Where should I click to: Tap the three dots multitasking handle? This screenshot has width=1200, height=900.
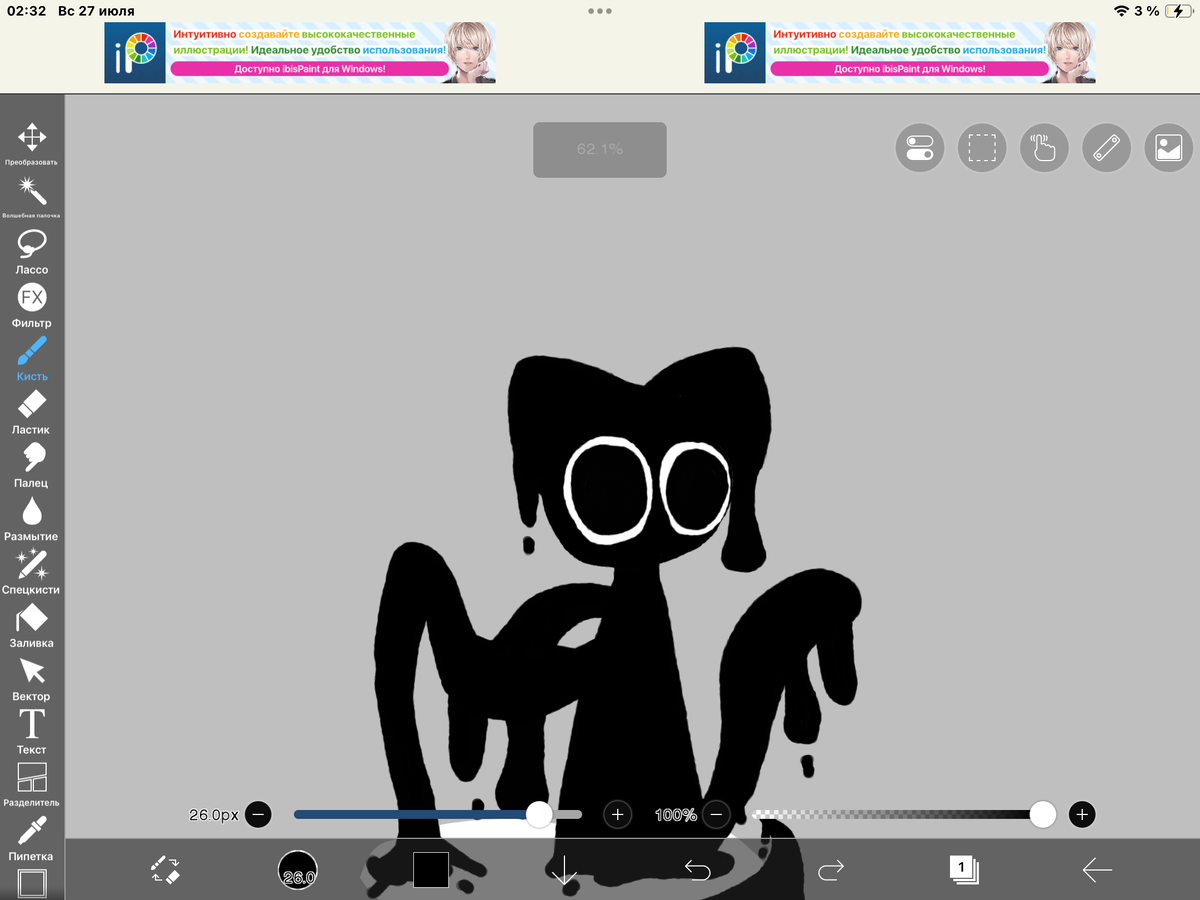600,11
